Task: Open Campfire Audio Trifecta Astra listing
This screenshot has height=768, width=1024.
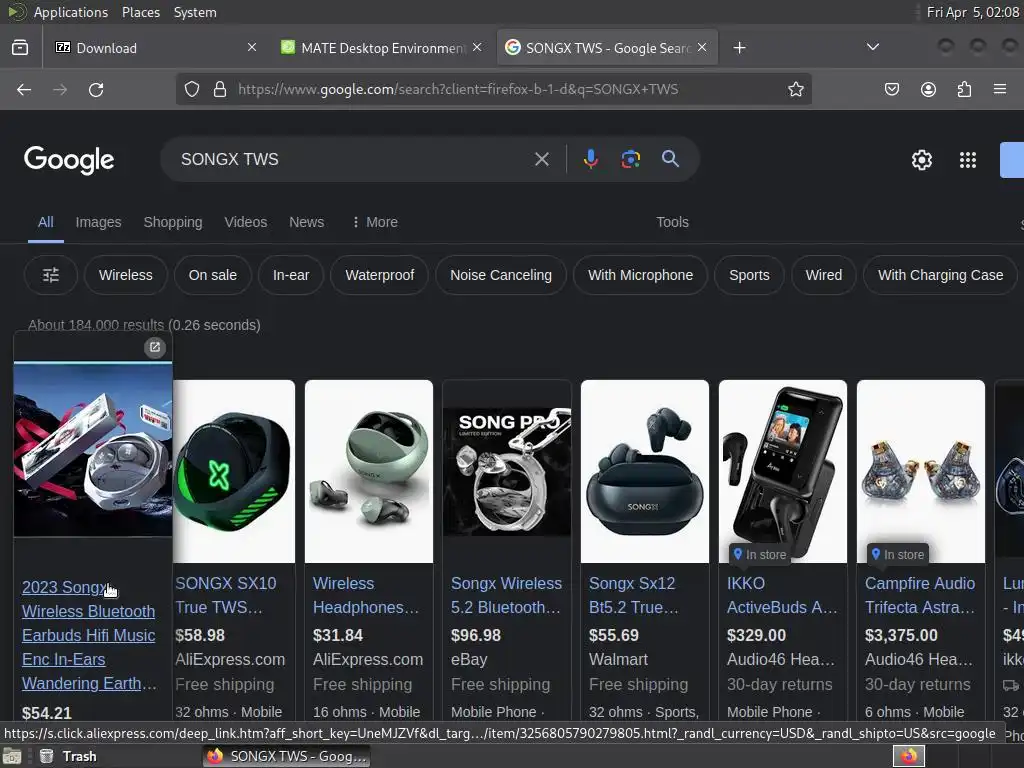Action: 920,595
